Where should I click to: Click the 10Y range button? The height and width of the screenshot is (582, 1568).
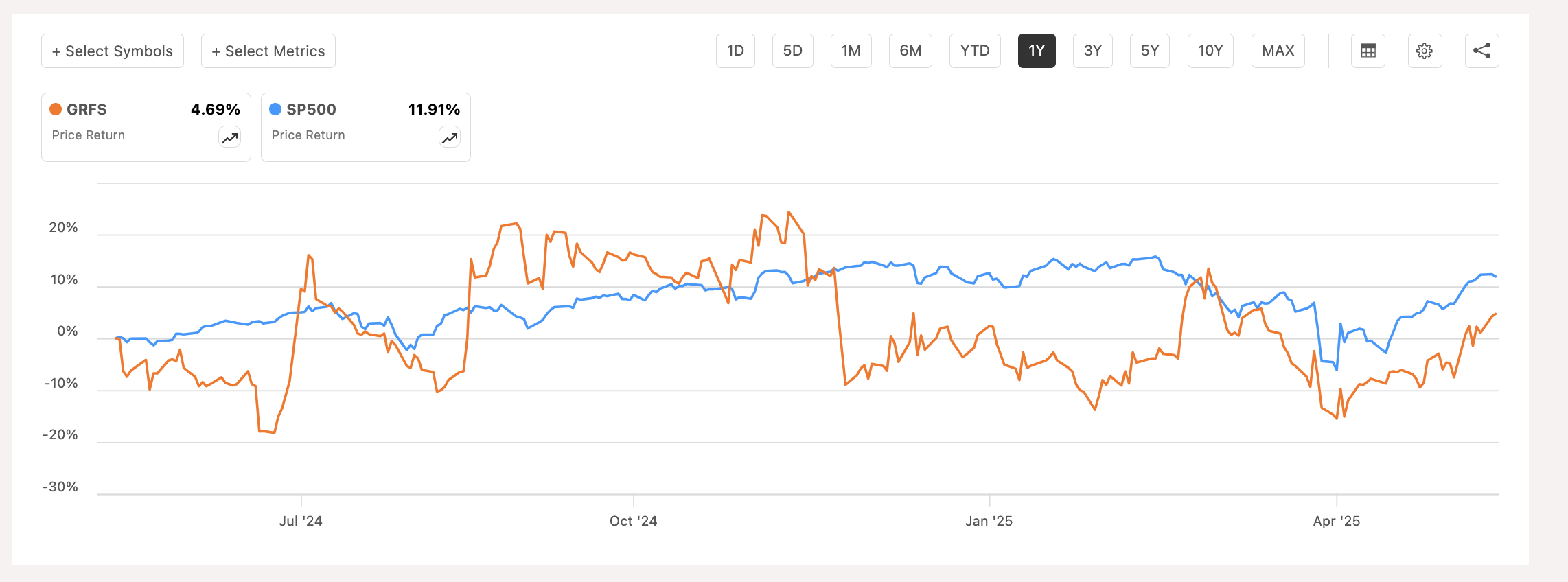click(x=1210, y=50)
